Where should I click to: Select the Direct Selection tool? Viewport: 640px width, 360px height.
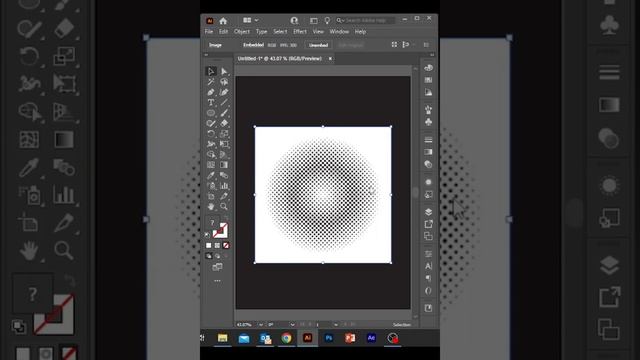click(x=224, y=71)
